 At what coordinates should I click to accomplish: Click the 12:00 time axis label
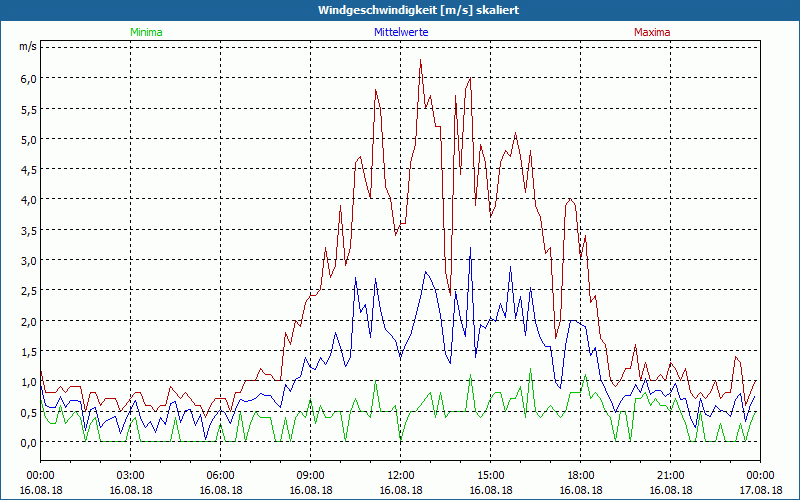tap(401, 476)
